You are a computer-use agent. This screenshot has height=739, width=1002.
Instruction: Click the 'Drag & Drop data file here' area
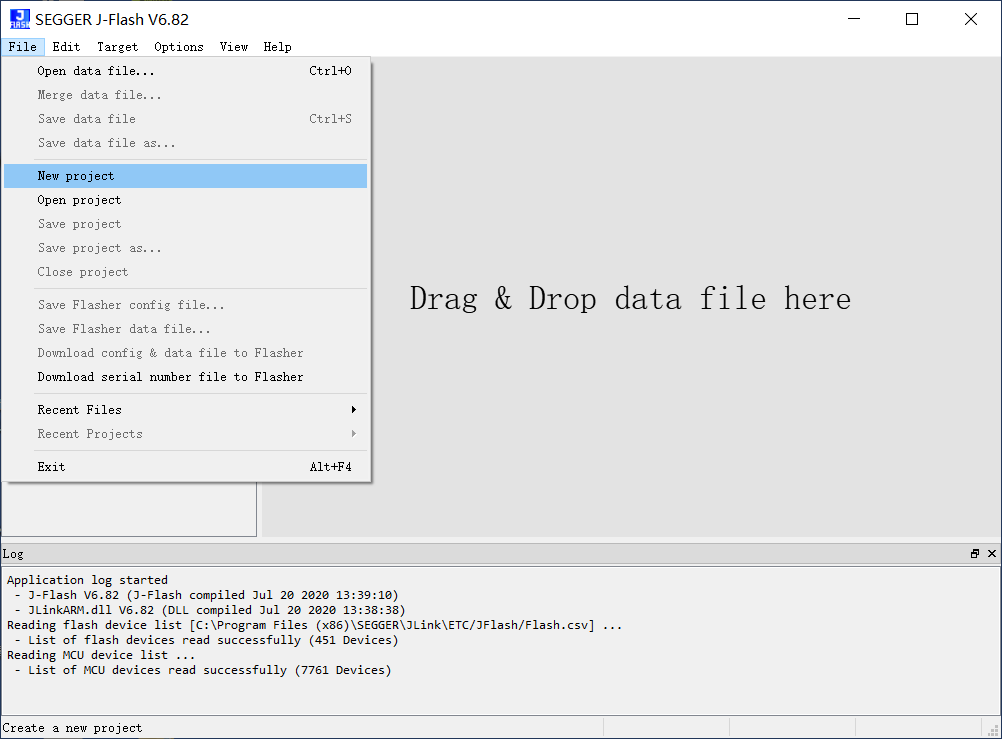tap(630, 299)
